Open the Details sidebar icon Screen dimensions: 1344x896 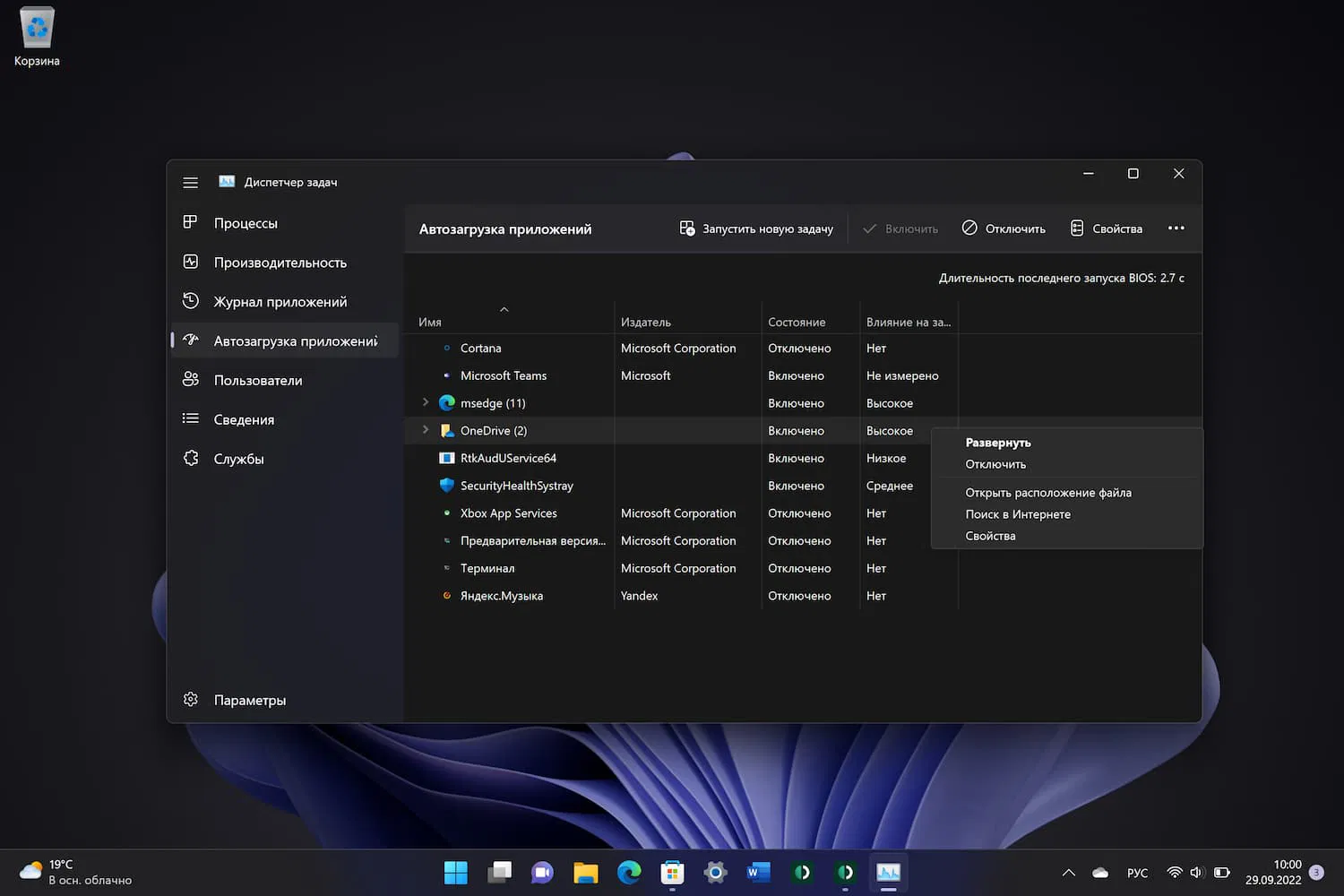click(190, 419)
